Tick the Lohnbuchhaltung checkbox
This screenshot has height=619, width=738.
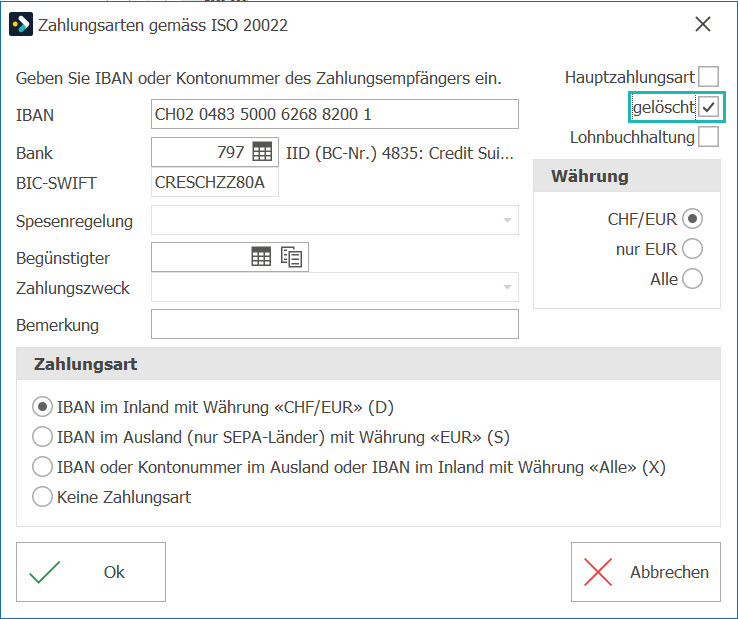(708, 137)
